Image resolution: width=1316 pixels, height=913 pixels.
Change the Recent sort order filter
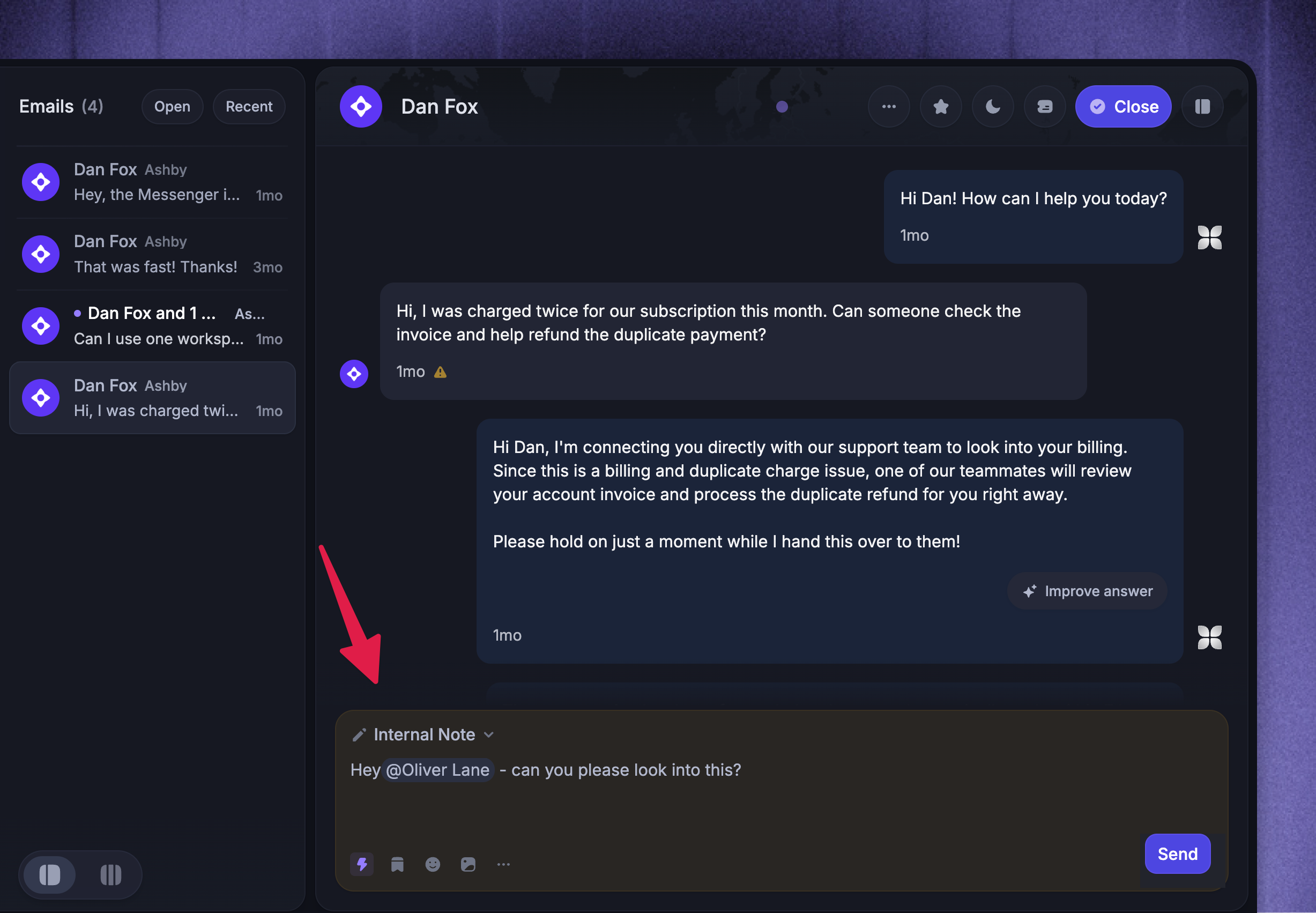tap(249, 106)
